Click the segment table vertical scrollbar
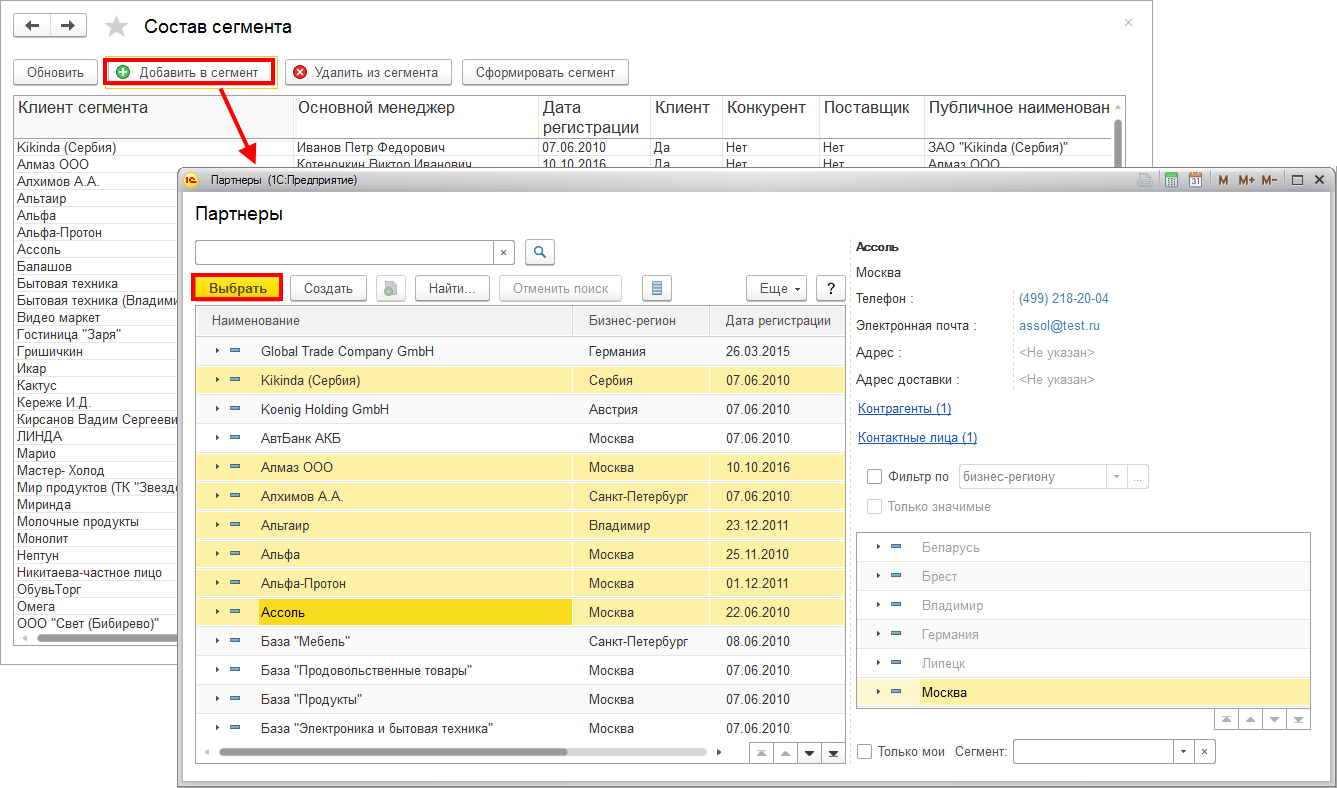Screen dimensions: 1337x788 pyautogui.click(x=1118, y=142)
